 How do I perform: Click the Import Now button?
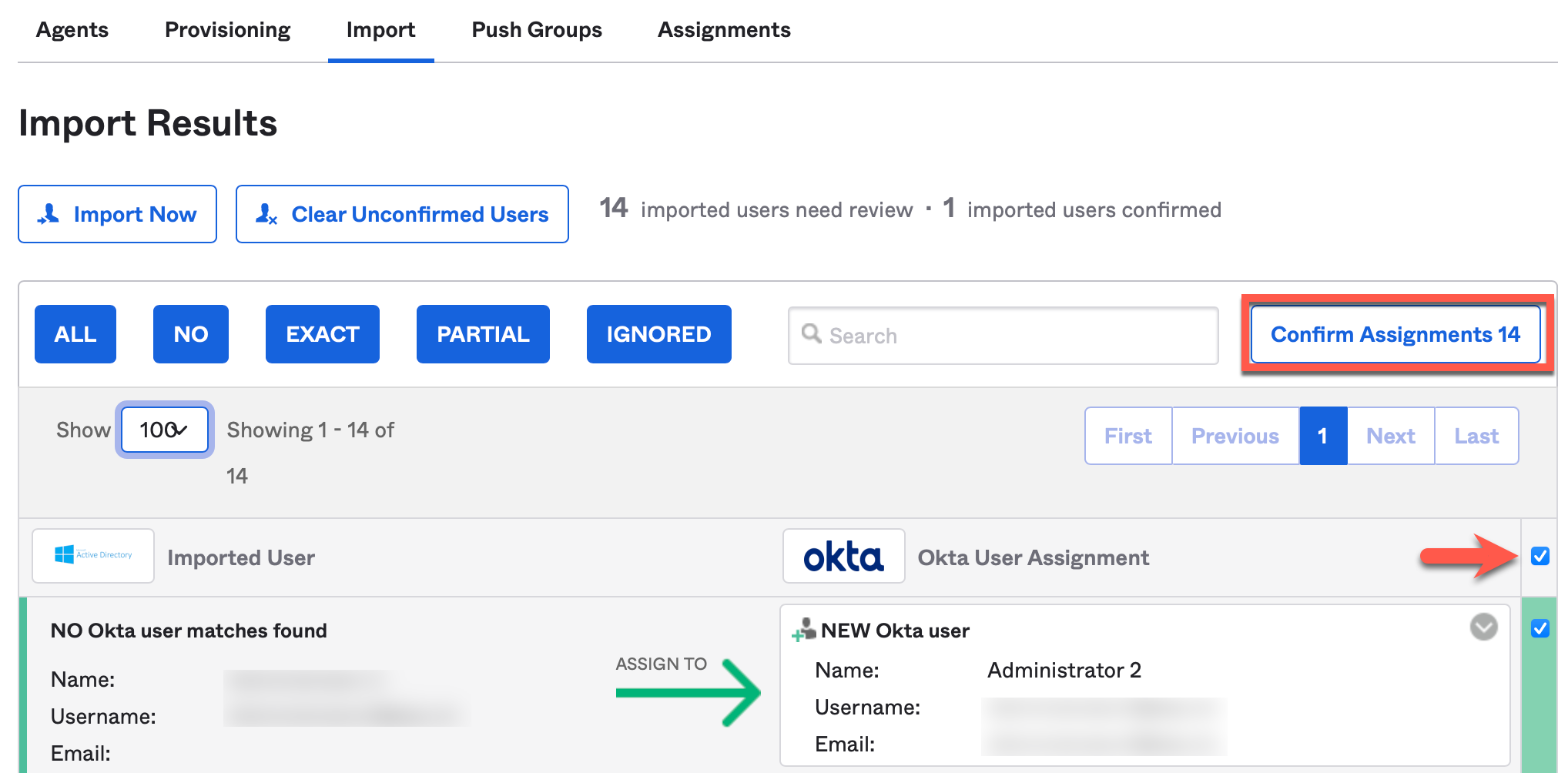118,214
